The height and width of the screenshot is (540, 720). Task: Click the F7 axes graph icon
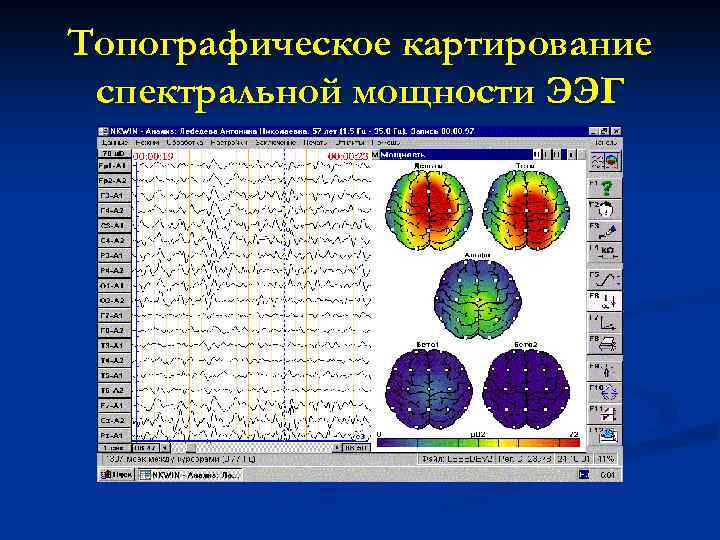point(605,322)
